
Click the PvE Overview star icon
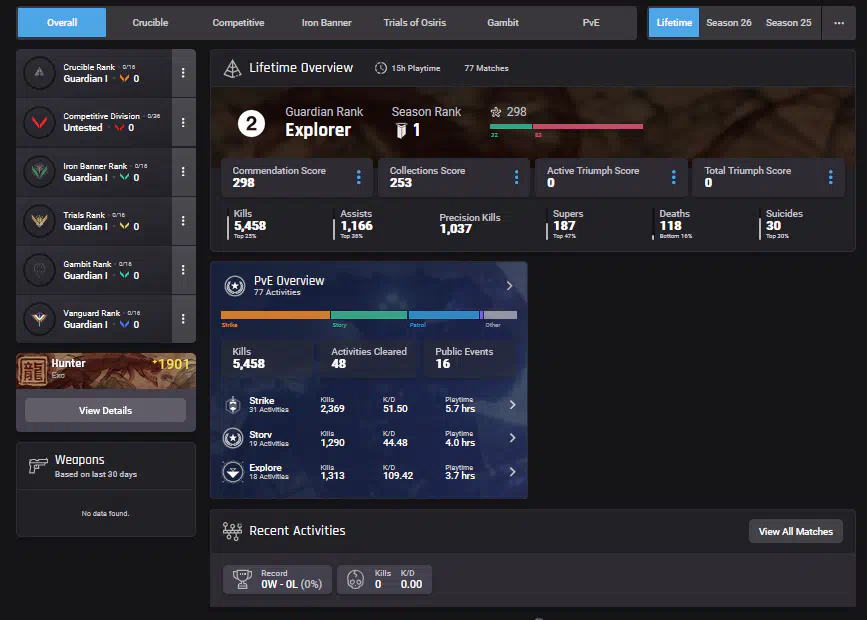234,286
